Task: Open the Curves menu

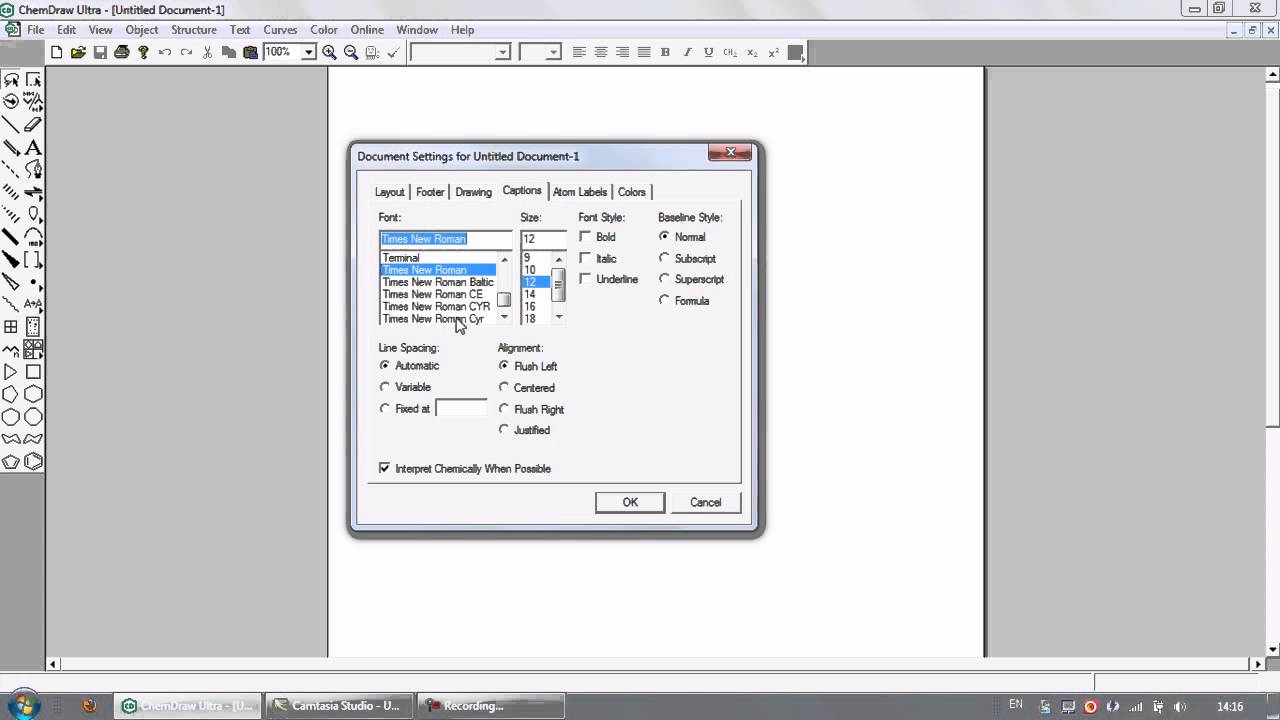Action: 280,30
